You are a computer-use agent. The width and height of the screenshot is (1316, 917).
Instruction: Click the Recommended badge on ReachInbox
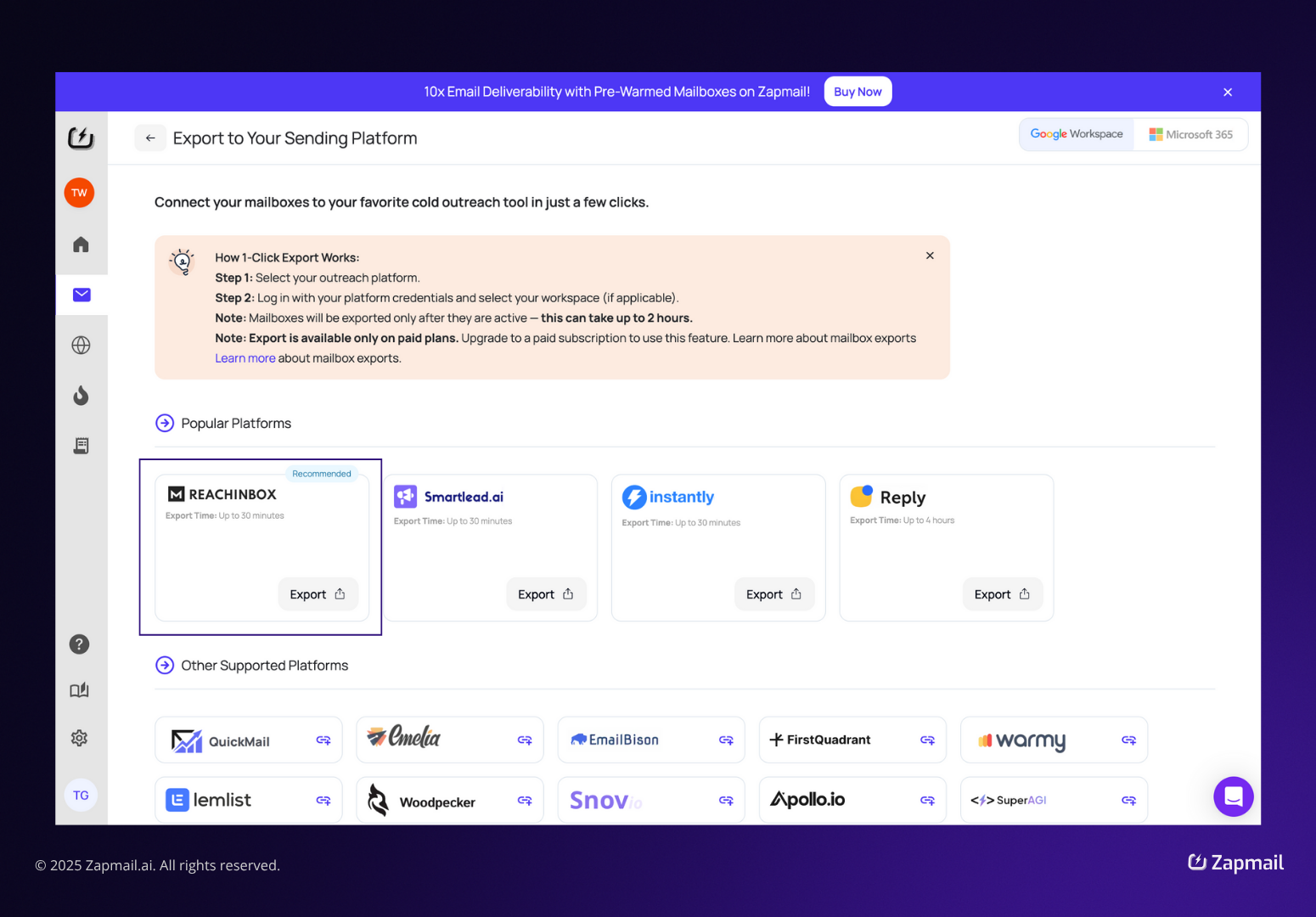point(321,474)
